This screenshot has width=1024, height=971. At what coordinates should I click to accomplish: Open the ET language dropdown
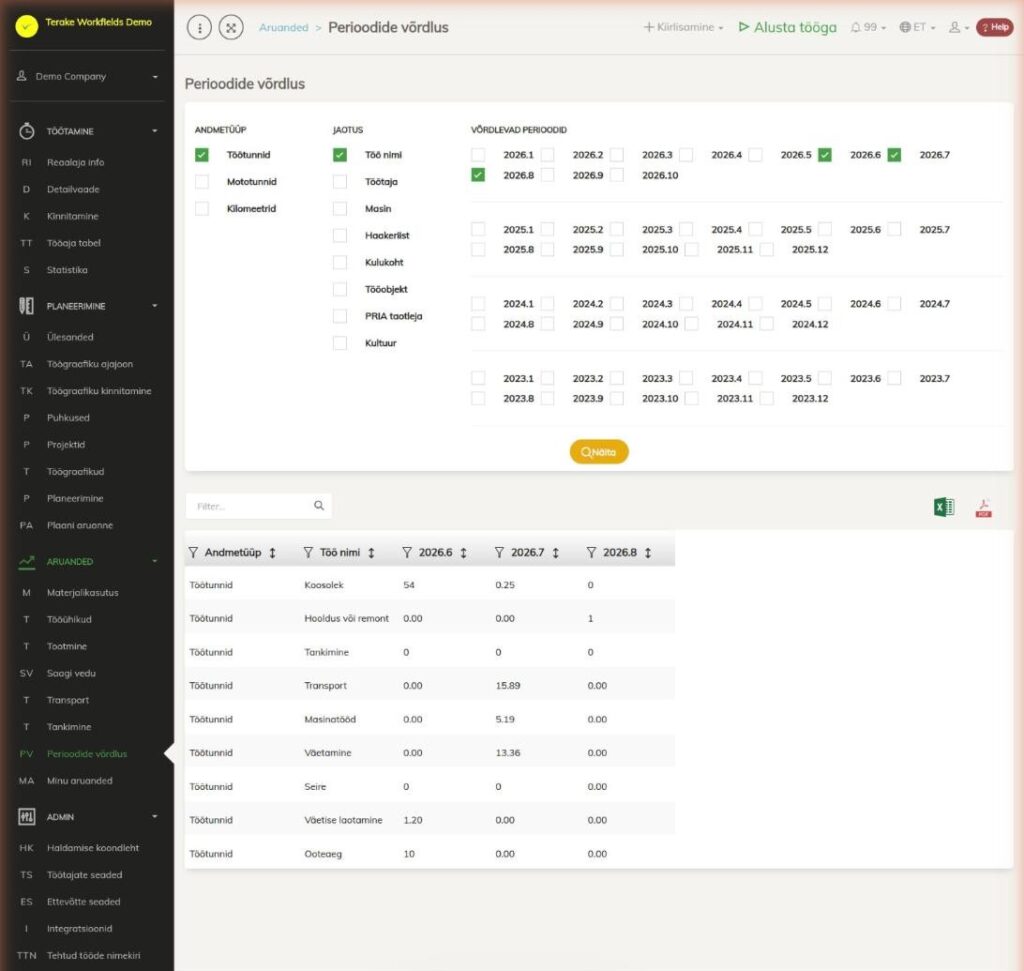coord(917,27)
